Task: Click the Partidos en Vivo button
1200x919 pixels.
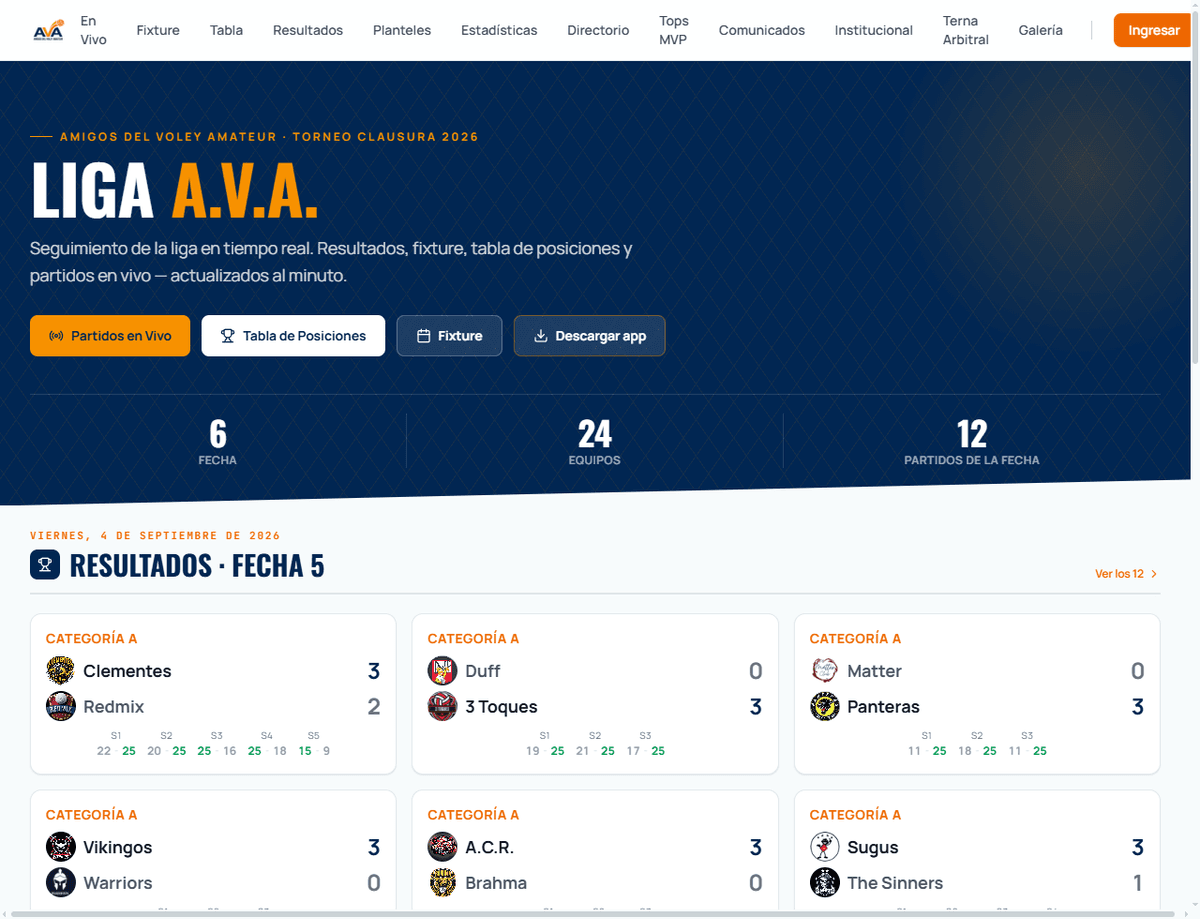Action: pos(110,336)
